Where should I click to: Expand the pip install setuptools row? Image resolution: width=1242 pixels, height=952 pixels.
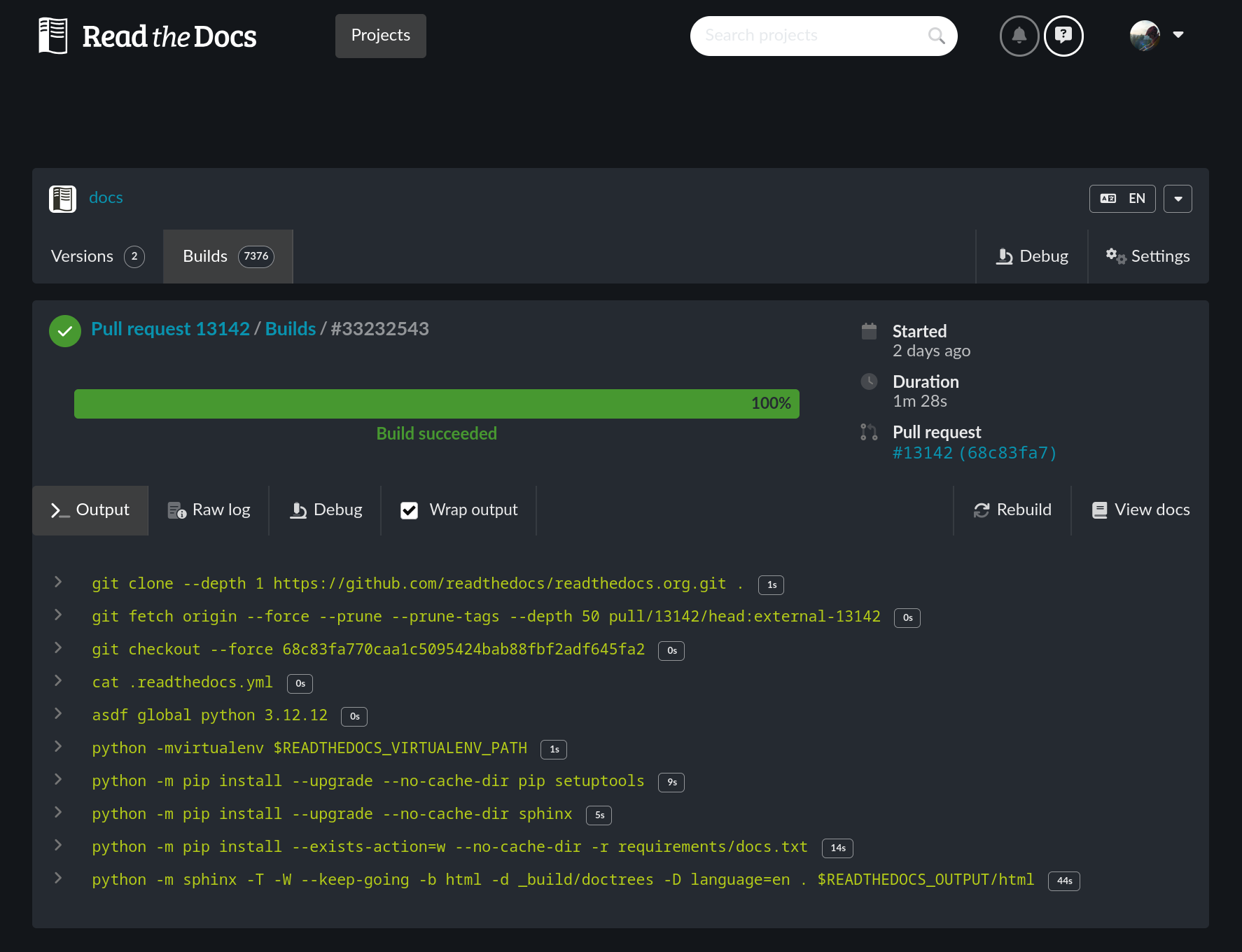tap(58, 779)
